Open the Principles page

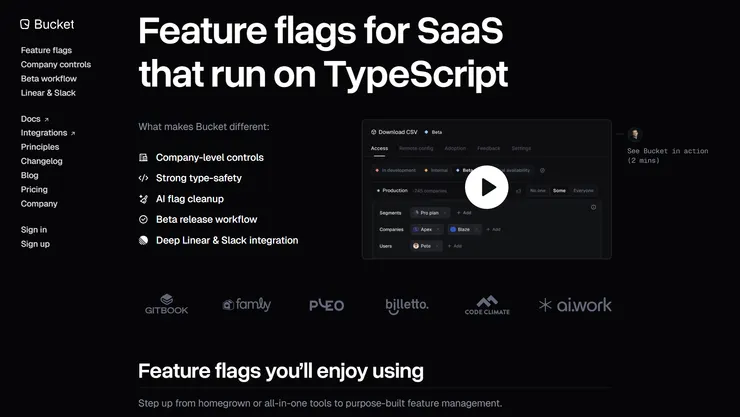(40, 147)
